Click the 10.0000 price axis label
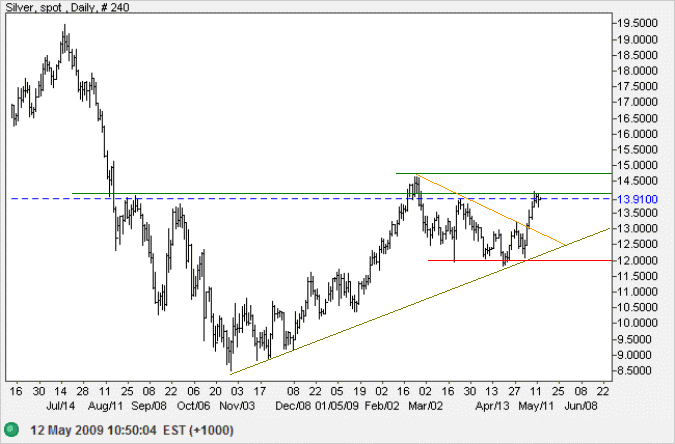 (637, 323)
